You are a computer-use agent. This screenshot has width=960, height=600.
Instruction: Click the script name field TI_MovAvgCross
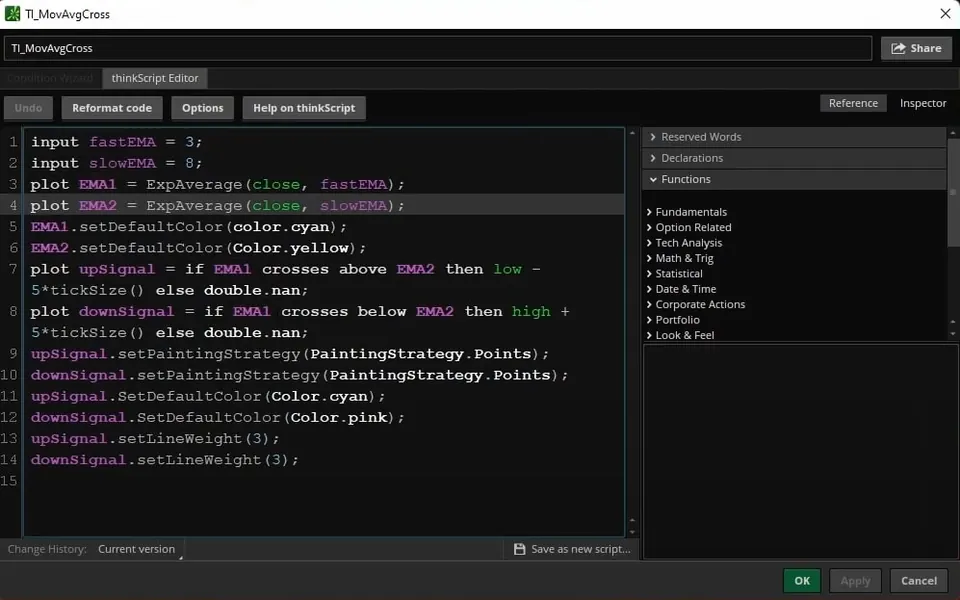click(x=438, y=48)
